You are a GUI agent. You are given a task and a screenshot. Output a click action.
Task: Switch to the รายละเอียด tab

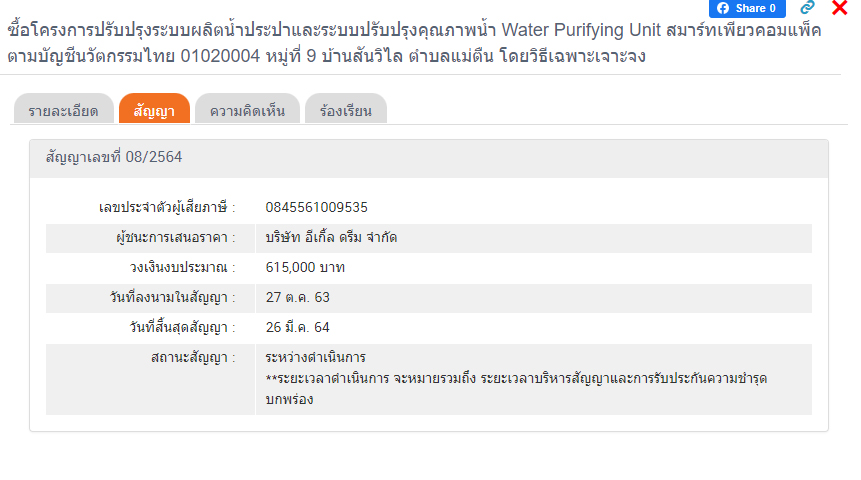coord(63,110)
